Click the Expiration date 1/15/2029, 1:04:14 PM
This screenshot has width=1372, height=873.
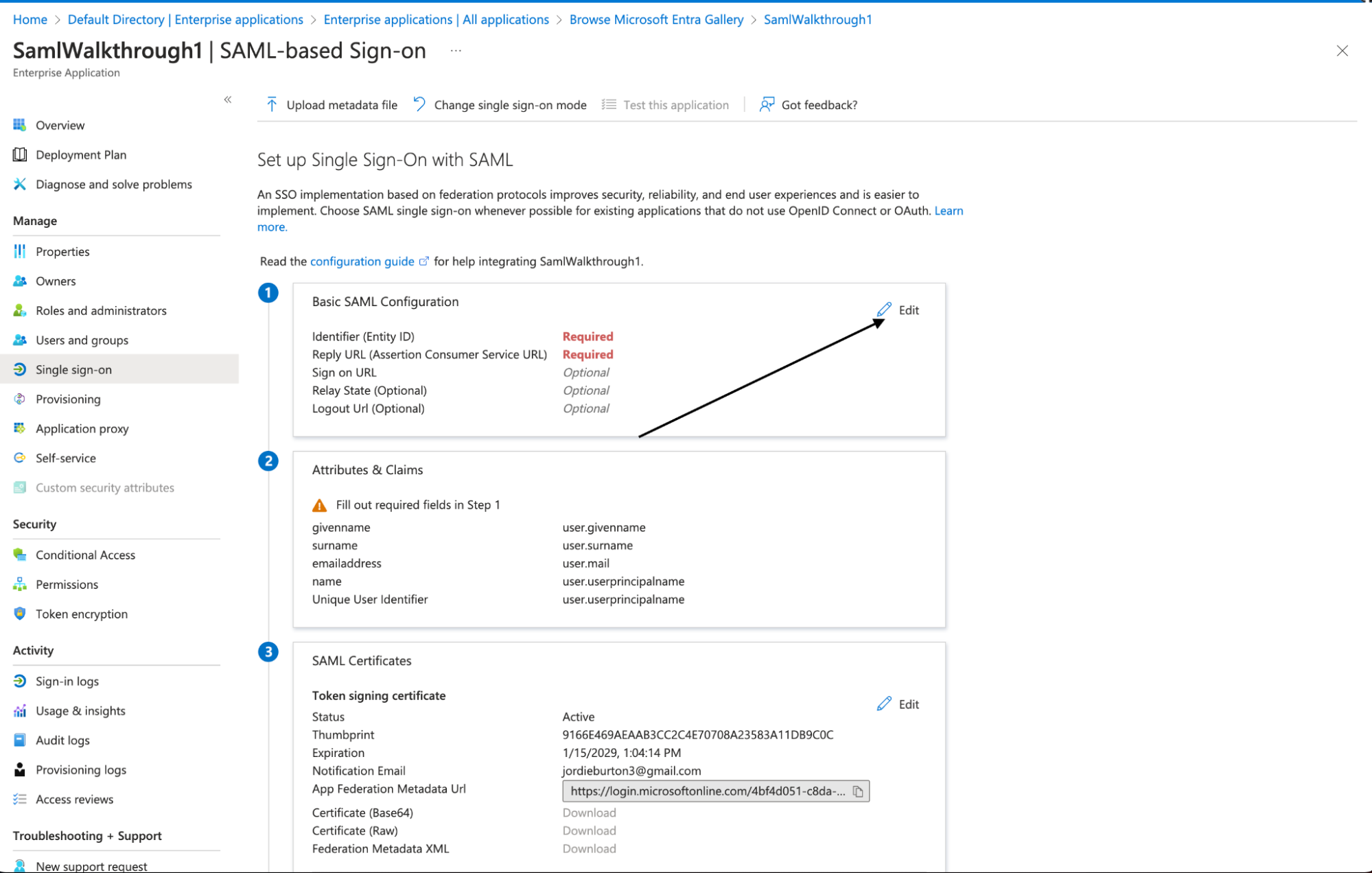click(622, 753)
